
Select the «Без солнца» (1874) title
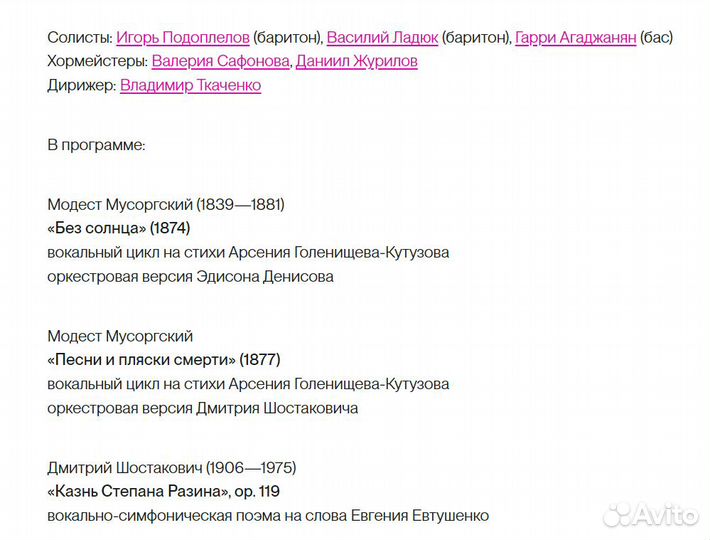click(x=118, y=228)
